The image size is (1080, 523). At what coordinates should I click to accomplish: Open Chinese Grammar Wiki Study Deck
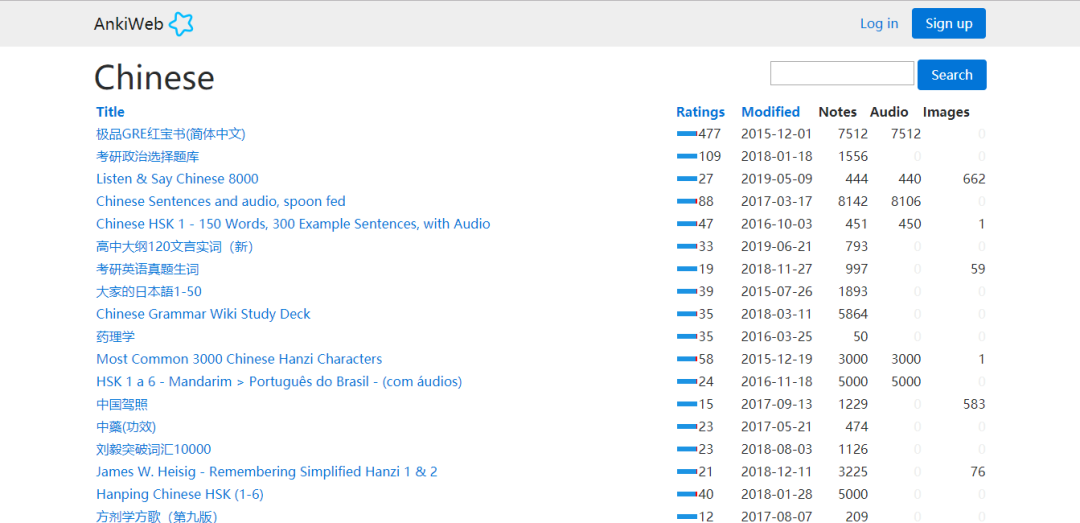click(203, 314)
